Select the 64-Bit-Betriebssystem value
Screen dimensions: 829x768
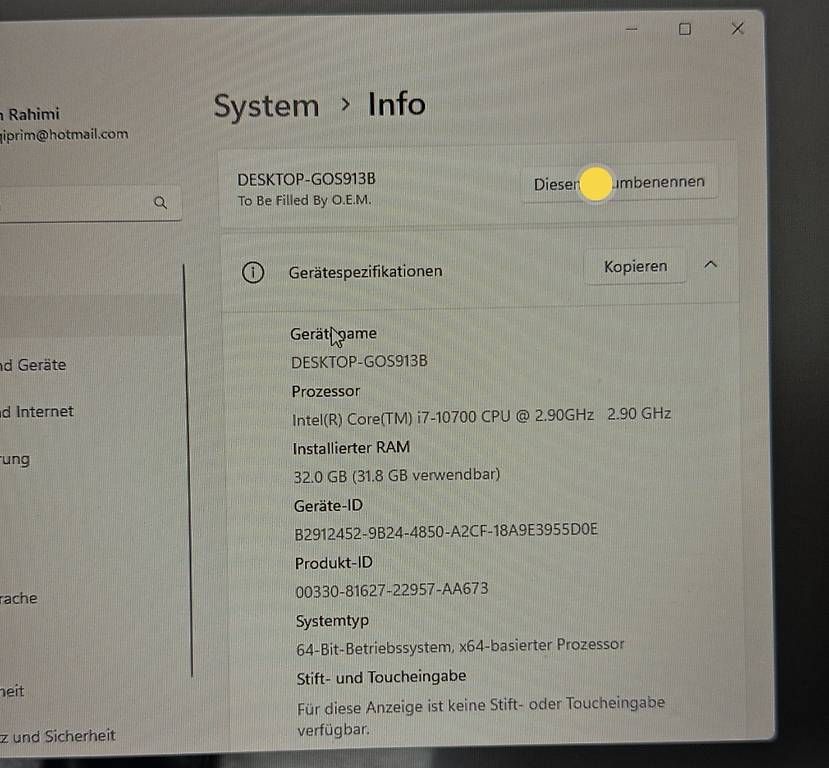pyautogui.click(x=460, y=646)
